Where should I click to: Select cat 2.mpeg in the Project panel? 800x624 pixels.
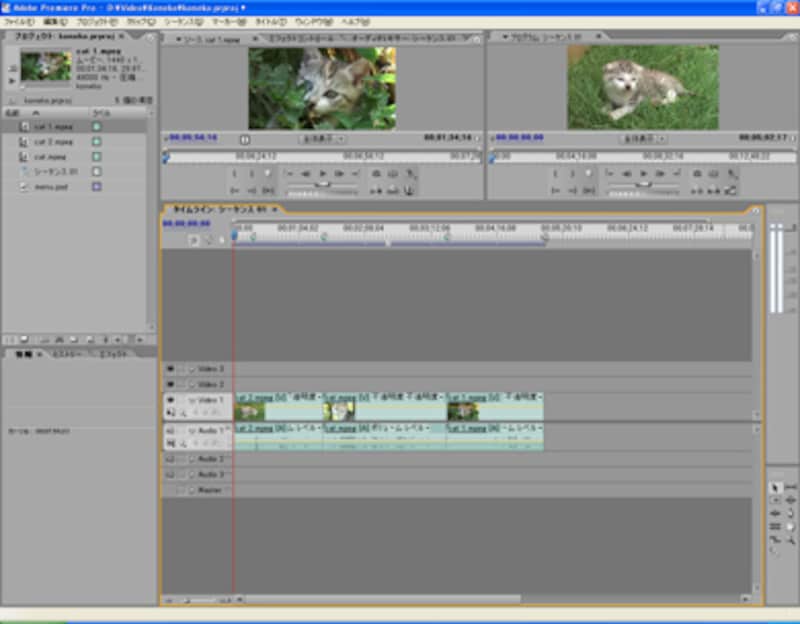(x=52, y=142)
